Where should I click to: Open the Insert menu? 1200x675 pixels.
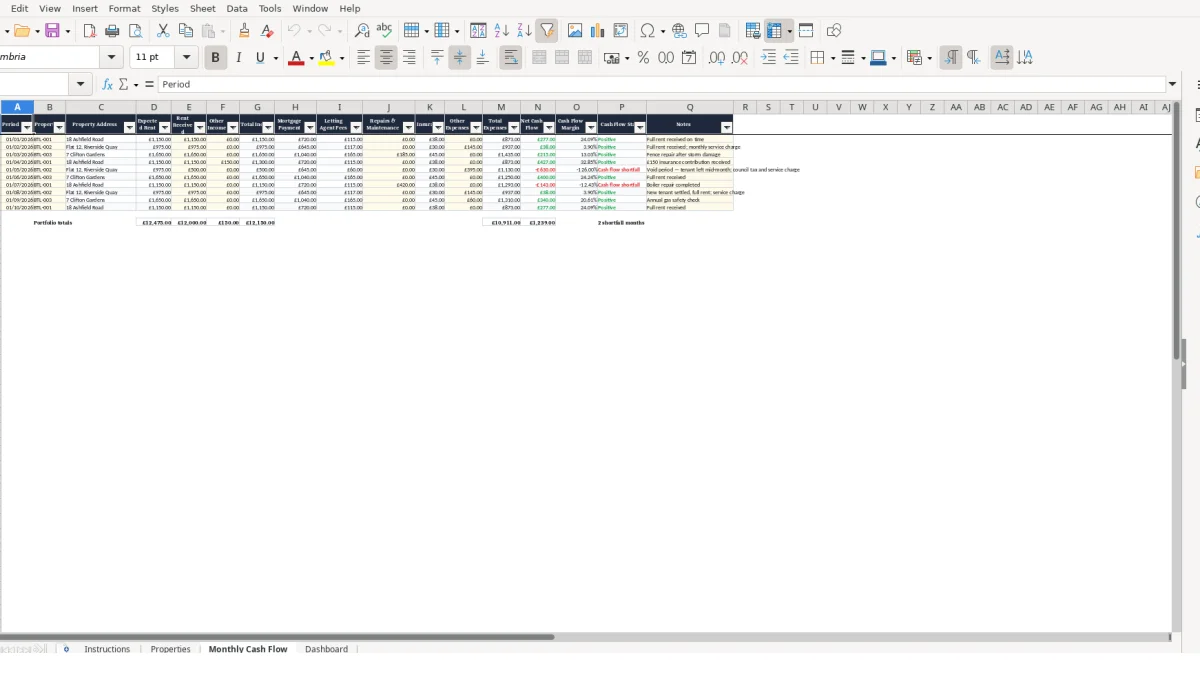click(85, 8)
